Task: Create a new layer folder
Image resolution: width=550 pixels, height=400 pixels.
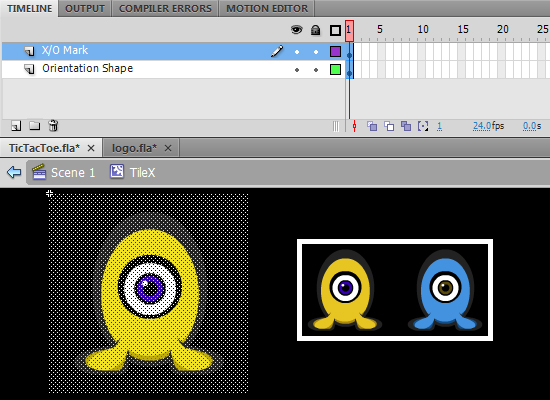Action: 34,125
